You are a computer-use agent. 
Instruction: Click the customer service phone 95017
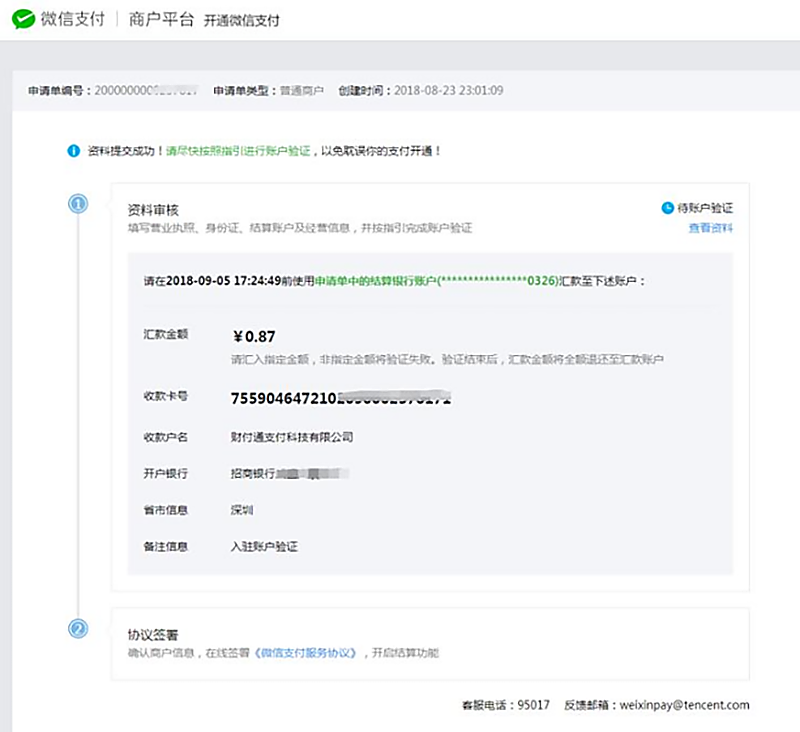pos(534,705)
